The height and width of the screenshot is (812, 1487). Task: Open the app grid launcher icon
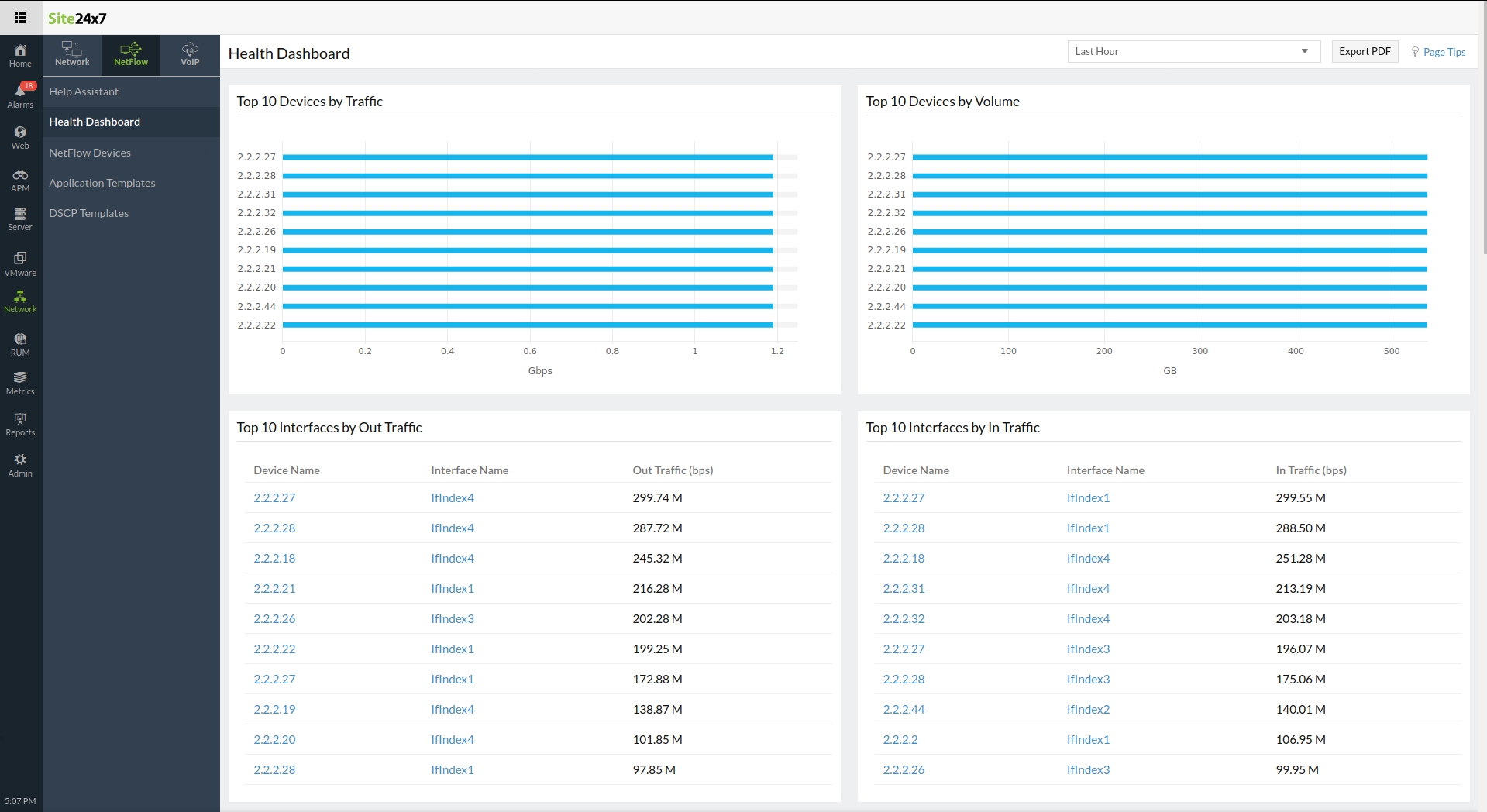pyautogui.click(x=20, y=18)
